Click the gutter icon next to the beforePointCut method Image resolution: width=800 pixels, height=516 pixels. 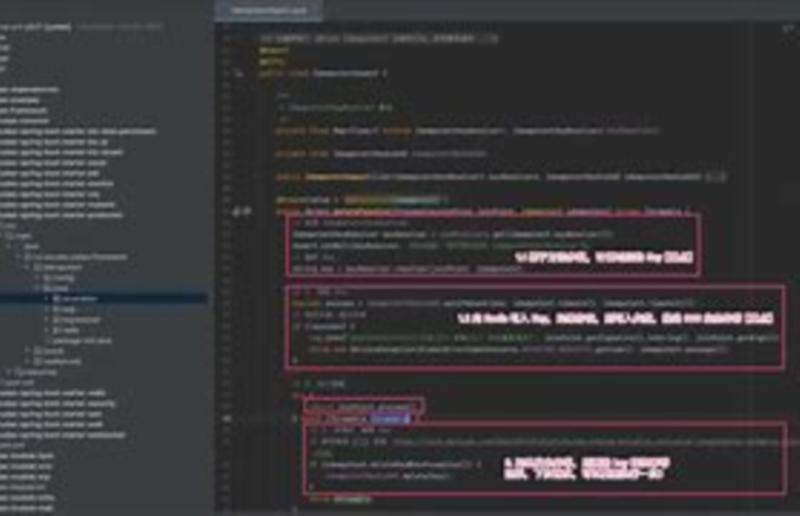238,212
